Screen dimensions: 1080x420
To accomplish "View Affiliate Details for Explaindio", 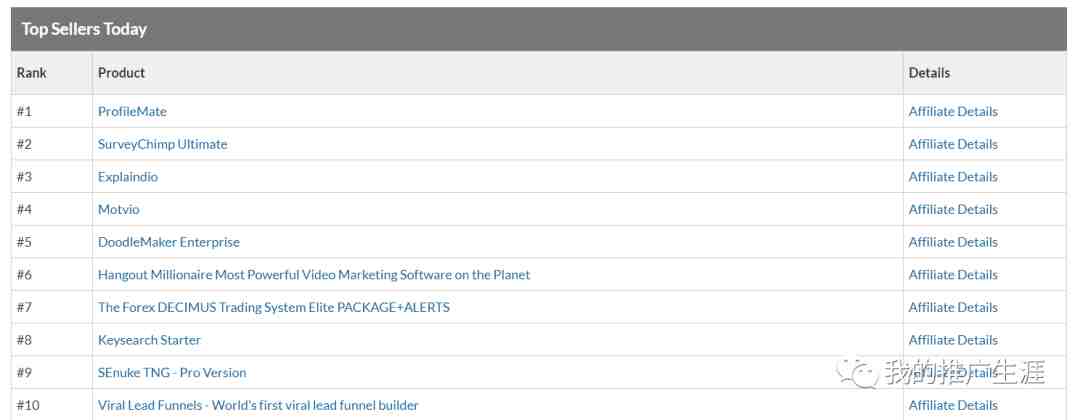I will coord(953,176).
